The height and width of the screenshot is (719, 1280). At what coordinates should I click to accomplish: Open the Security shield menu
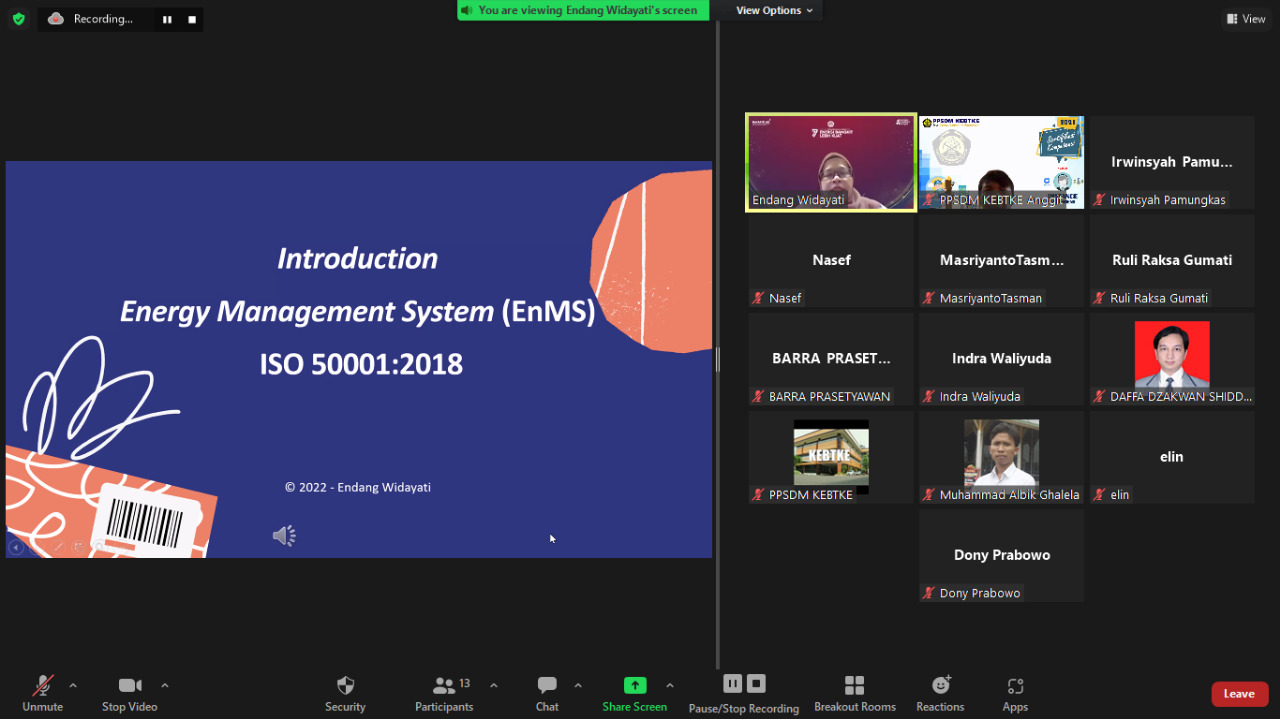[x=345, y=692]
